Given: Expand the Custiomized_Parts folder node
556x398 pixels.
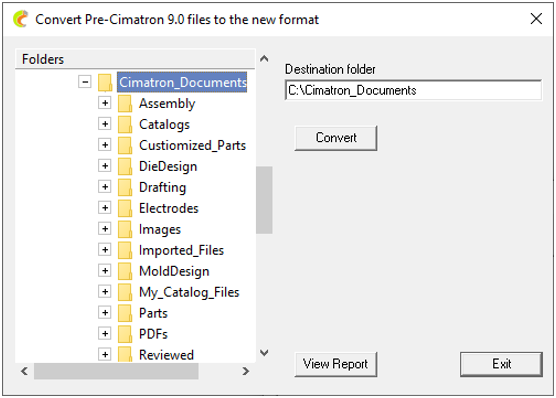Looking at the screenshot, I should click(105, 145).
